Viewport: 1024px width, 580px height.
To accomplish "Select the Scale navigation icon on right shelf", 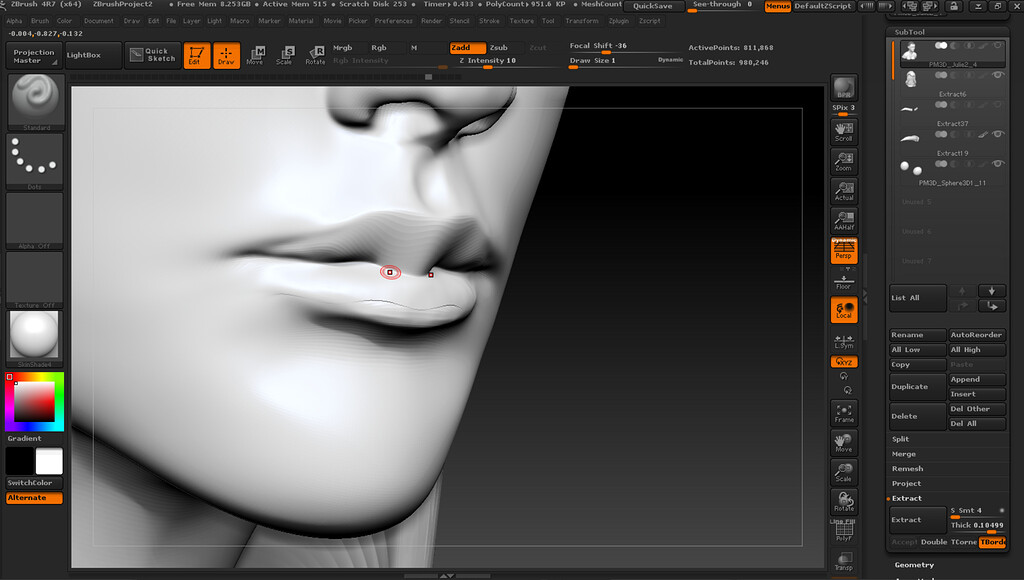I will [x=843, y=470].
